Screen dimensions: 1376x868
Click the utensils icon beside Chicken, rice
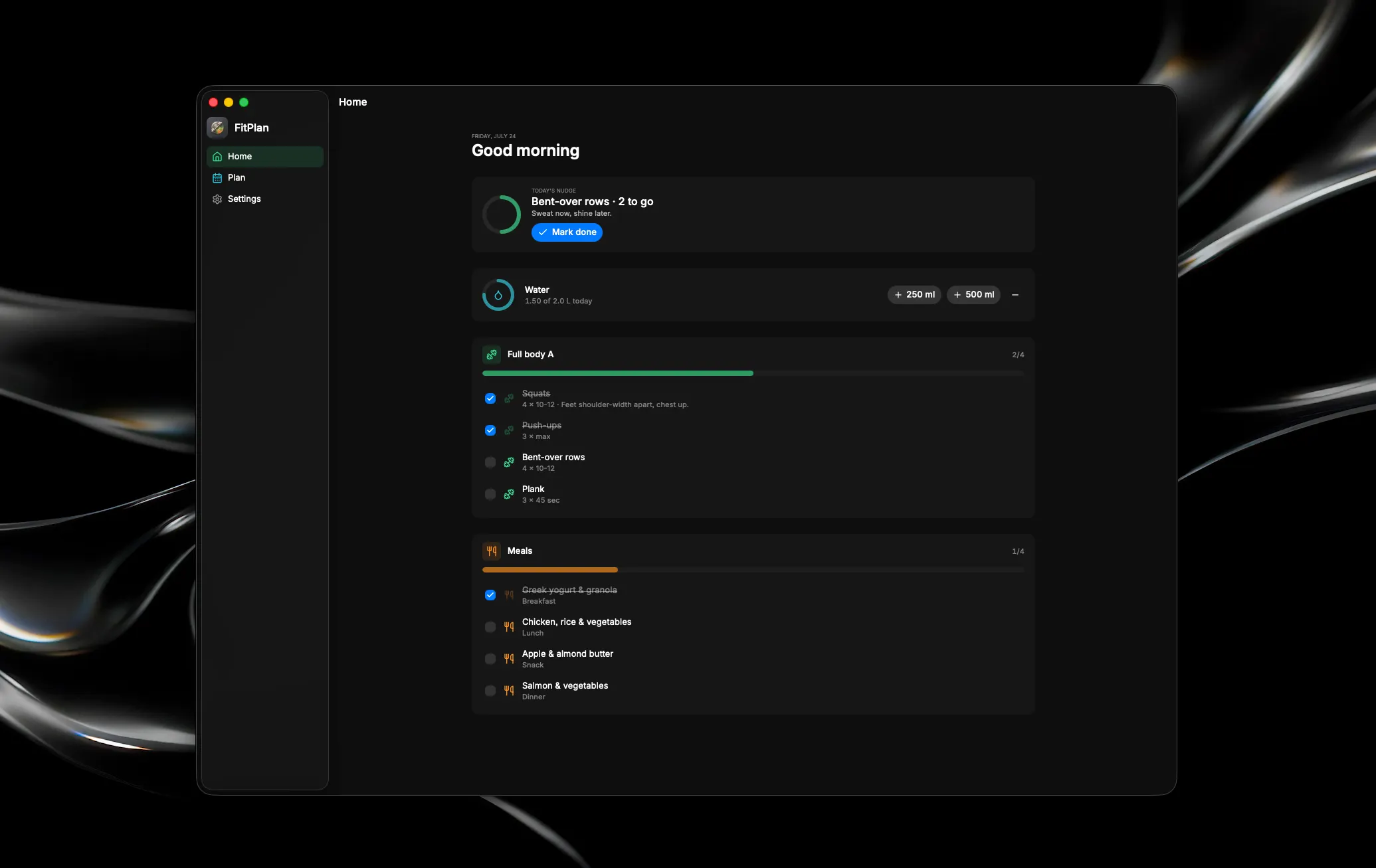coord(509,627)
